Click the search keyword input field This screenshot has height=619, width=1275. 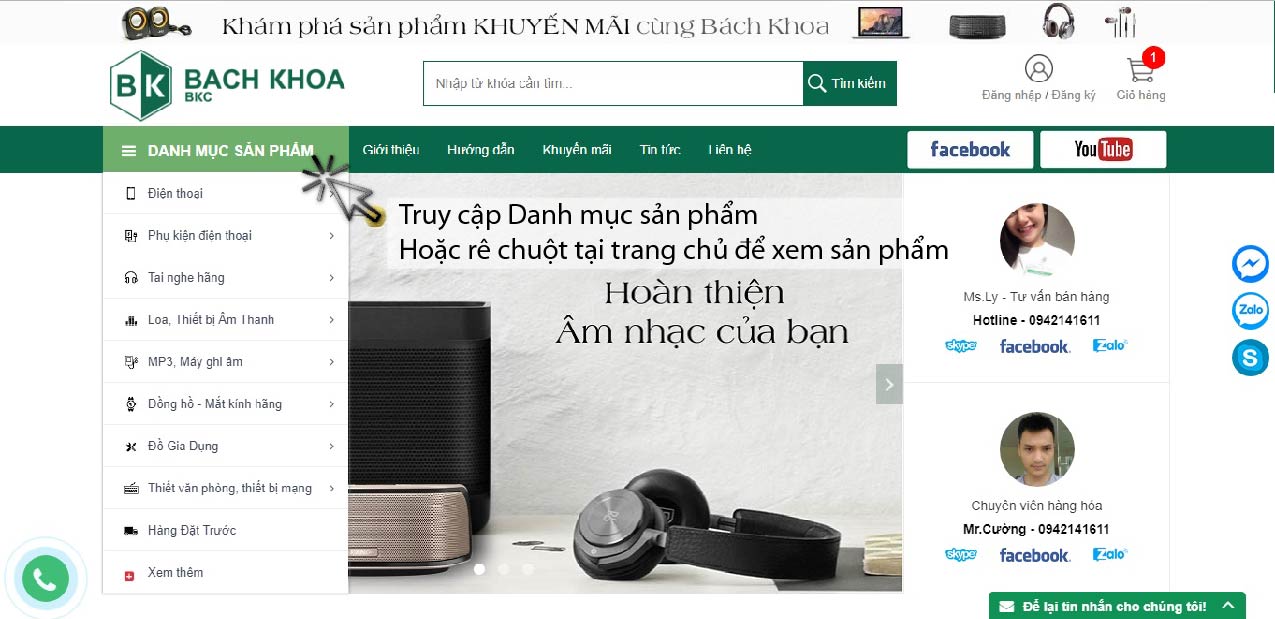613,83
